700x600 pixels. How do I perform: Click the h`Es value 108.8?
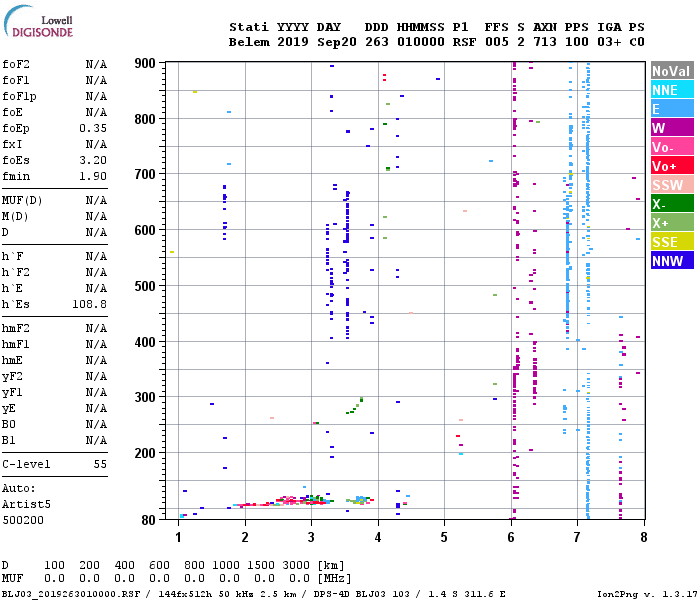coord(89,304)
